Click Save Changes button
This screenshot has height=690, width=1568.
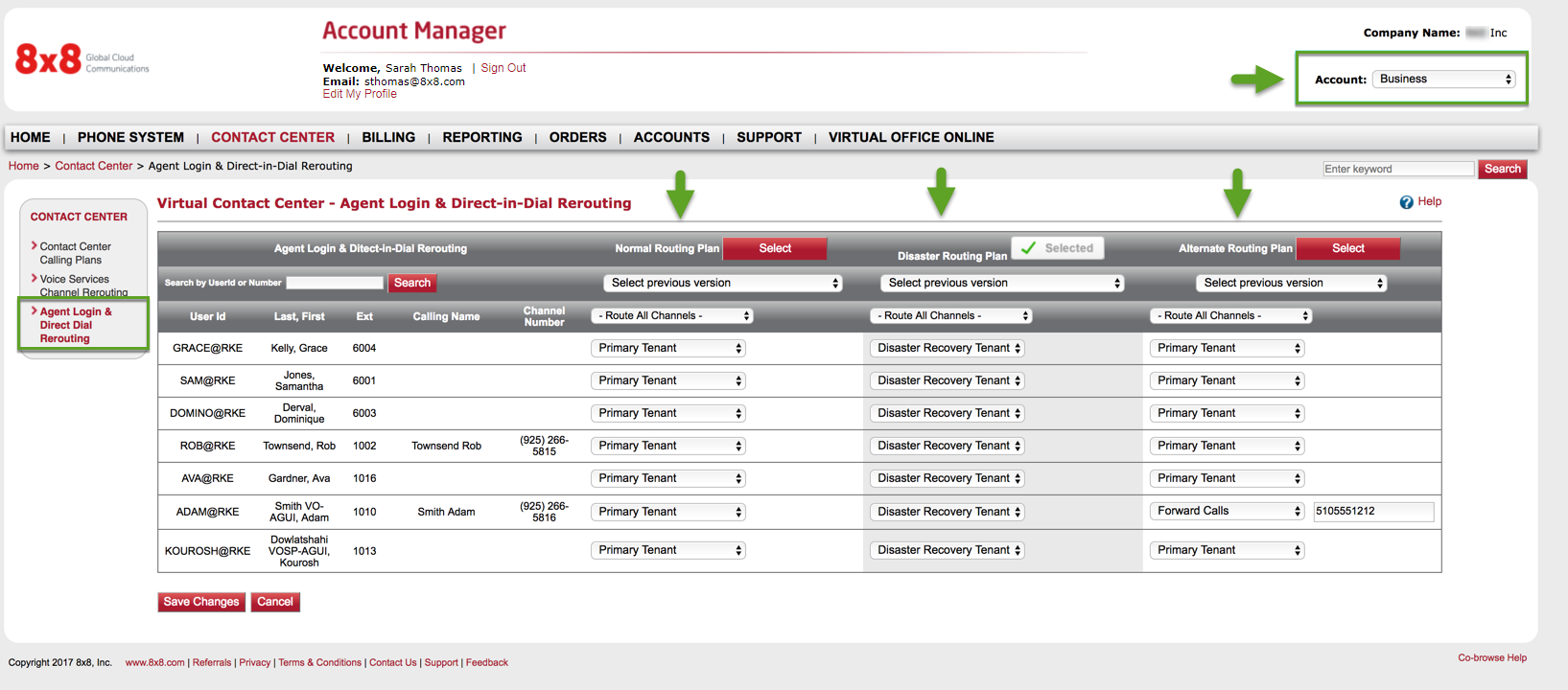(201, 602)
